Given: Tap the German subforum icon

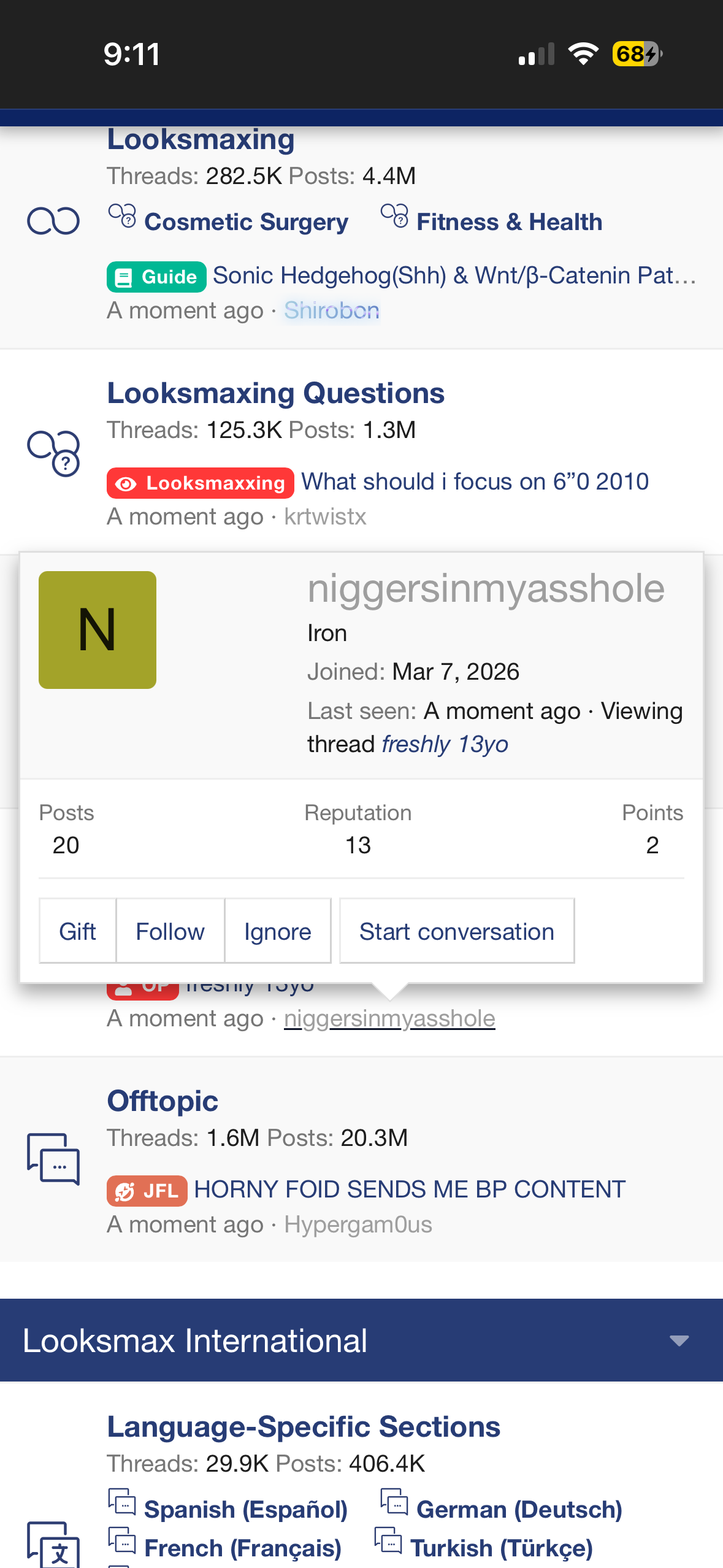Looking at the screenshot, I should pos(394,1501).
